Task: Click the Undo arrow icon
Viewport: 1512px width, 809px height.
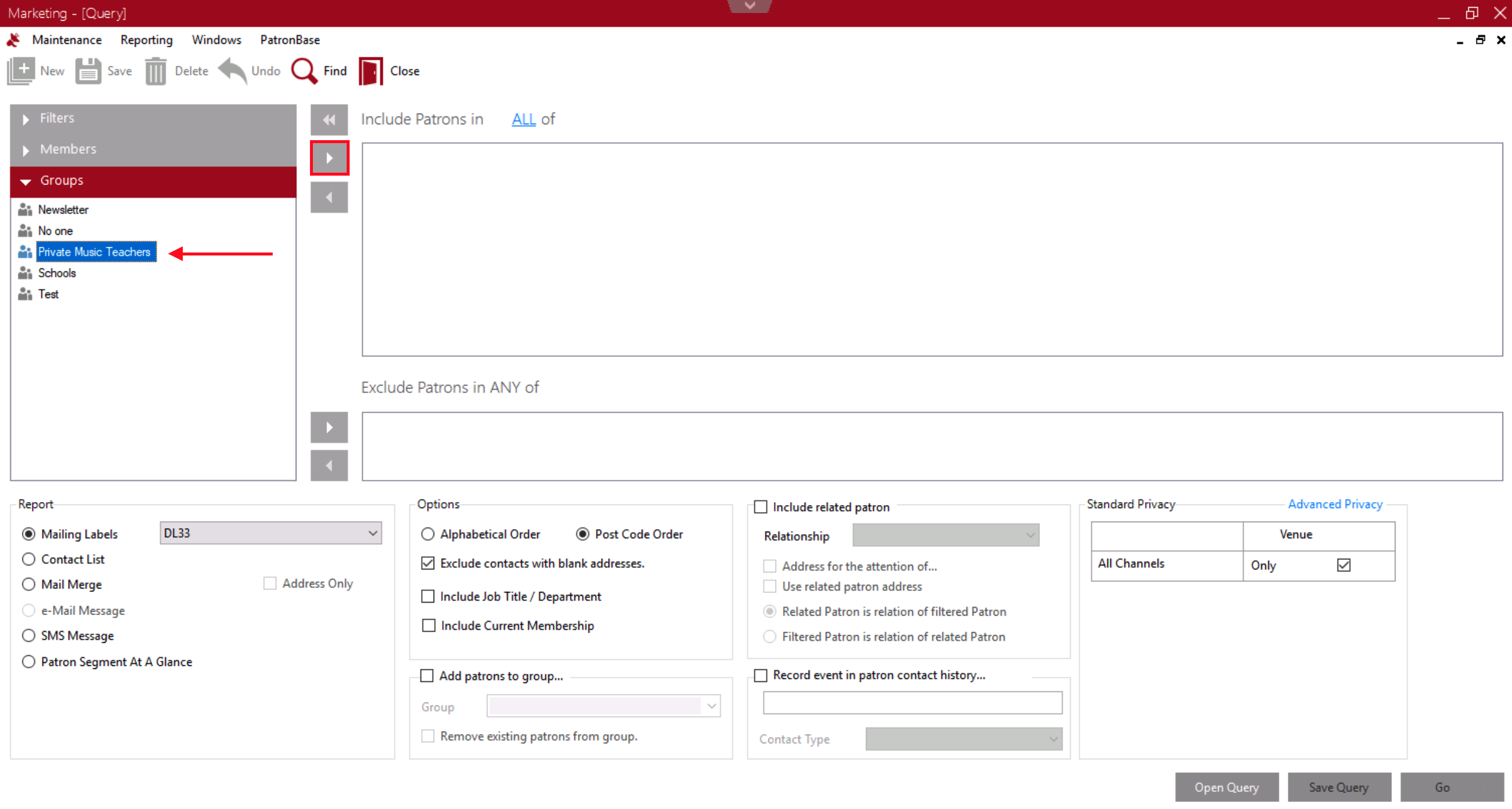Action: [x=232, y=71]
